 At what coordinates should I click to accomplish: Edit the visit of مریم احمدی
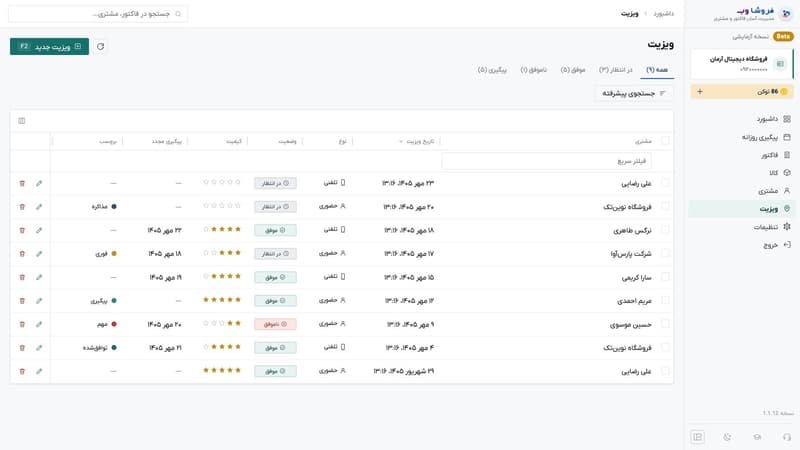[x=39, y=301]
